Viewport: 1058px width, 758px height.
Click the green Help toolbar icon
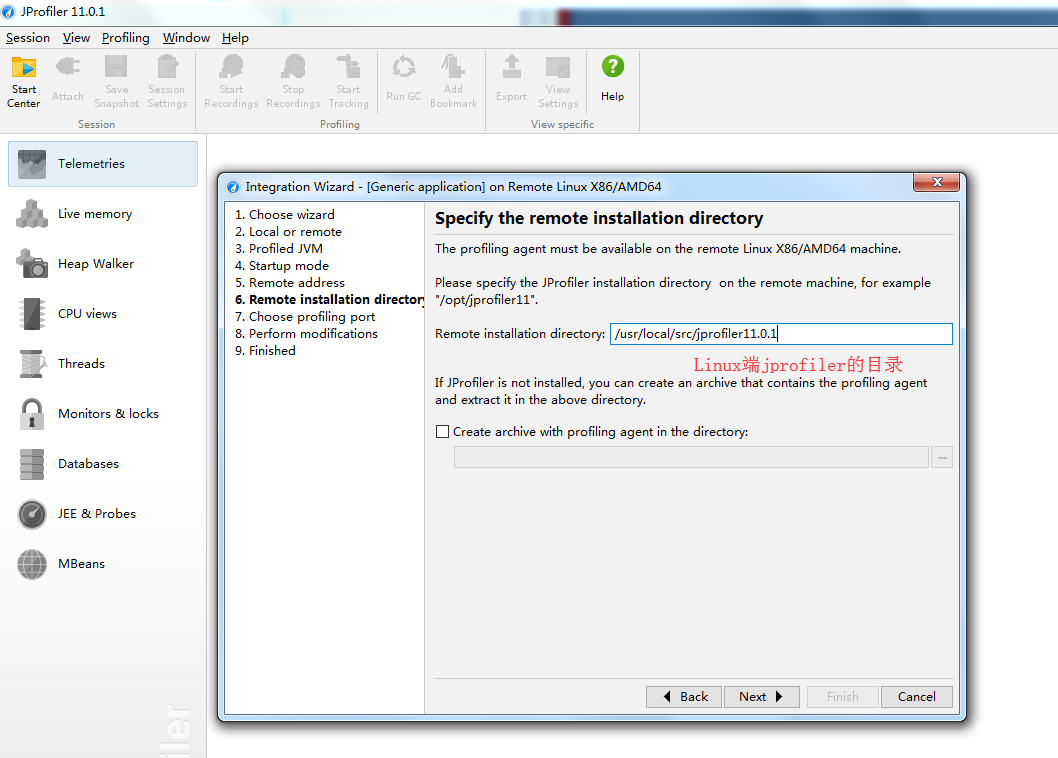pos(613,80)
